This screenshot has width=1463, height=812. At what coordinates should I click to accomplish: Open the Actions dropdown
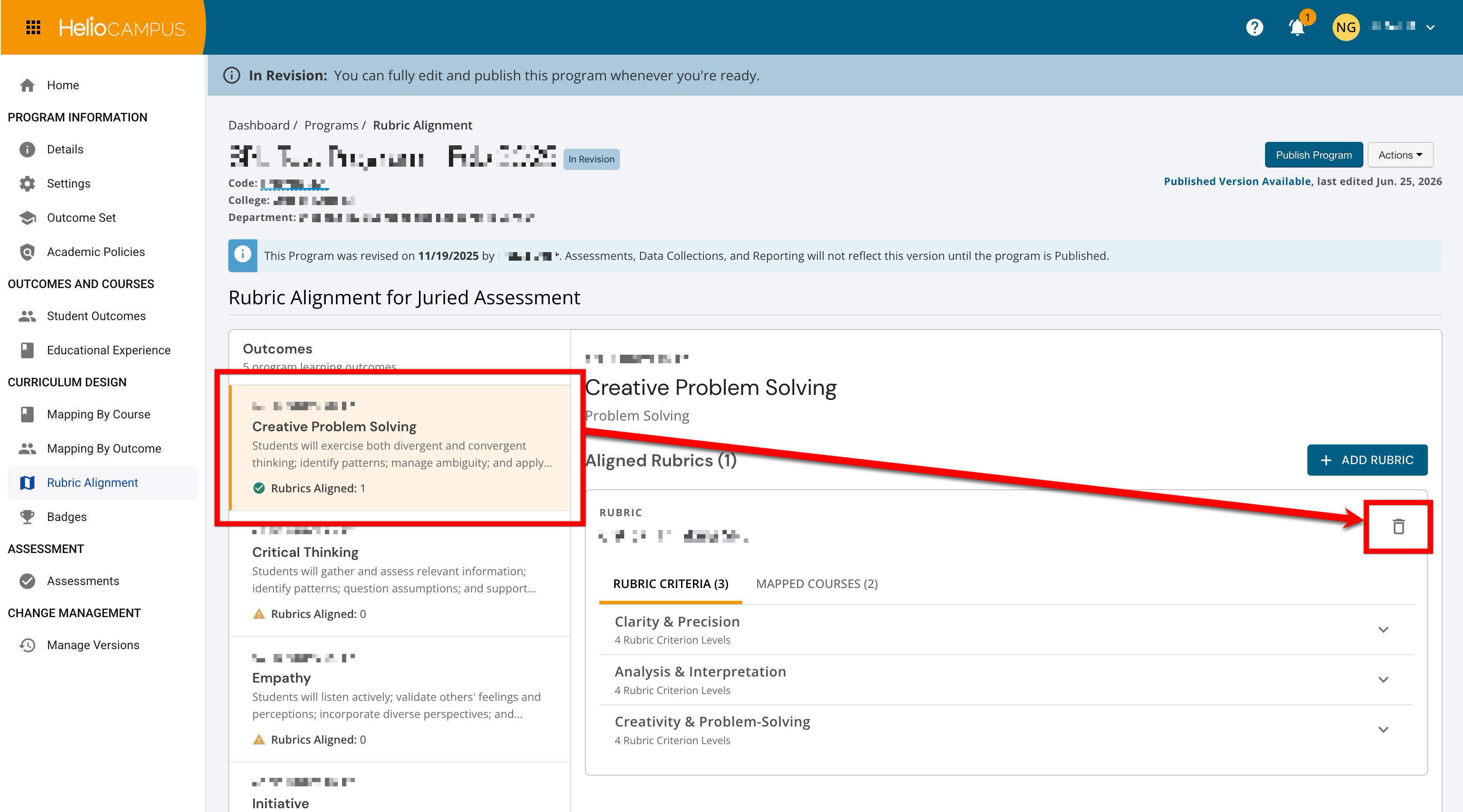coord(1400,155)
